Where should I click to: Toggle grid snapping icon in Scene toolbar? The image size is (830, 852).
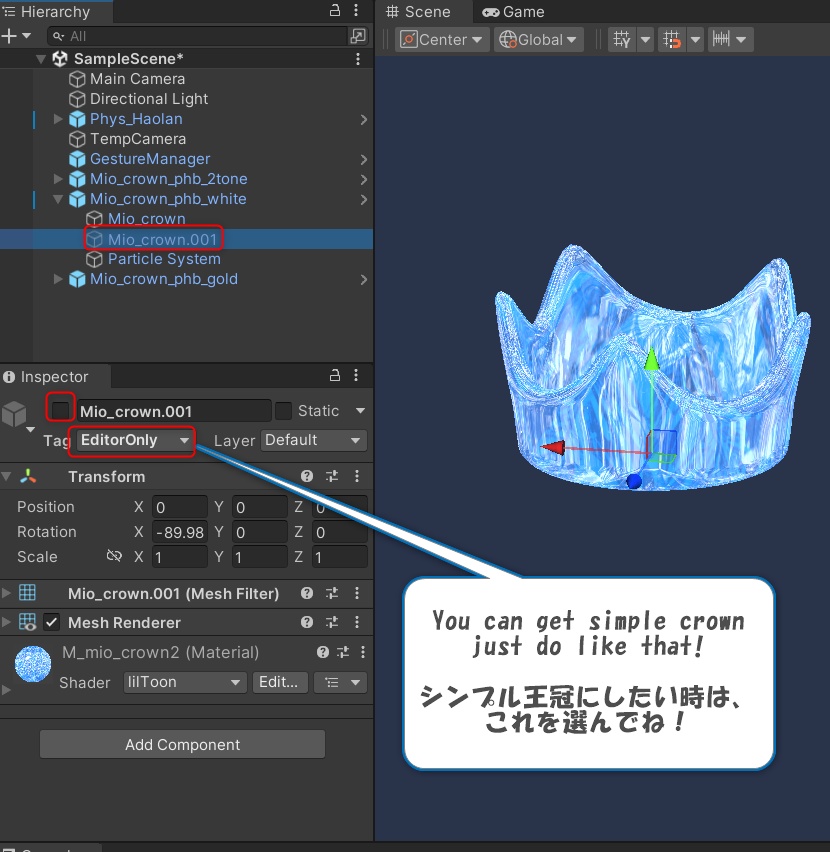tap(672, 40)
